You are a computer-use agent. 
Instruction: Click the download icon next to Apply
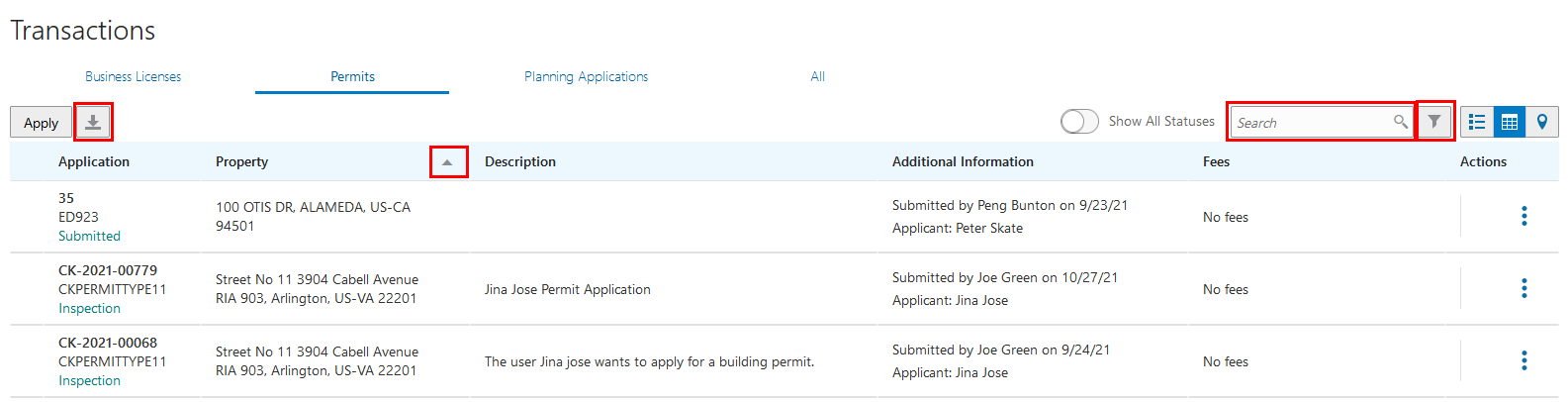93,122
